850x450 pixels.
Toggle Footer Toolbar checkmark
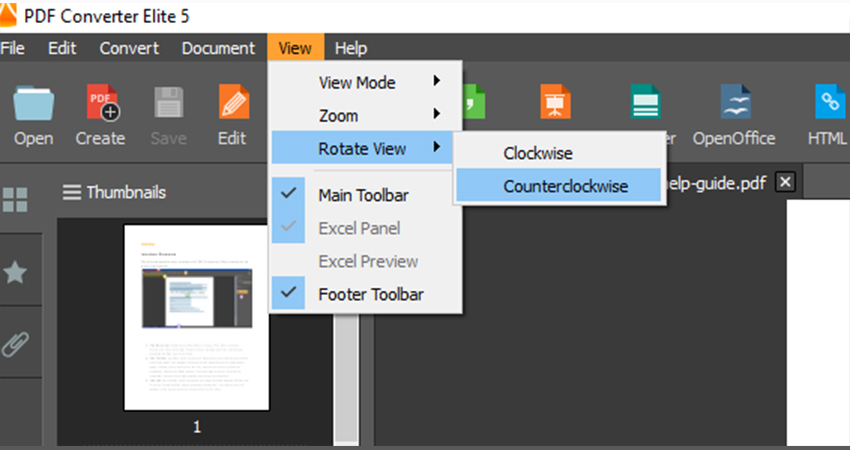288,294
